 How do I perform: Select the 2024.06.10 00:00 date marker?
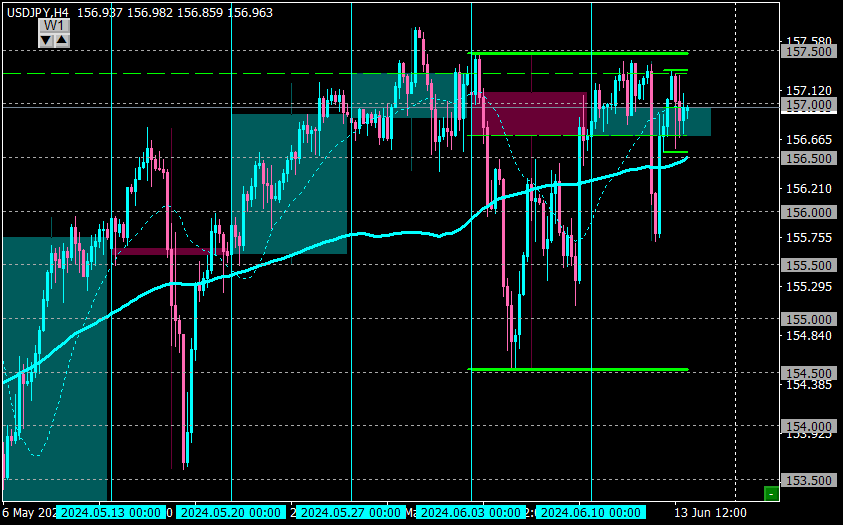tap(591, 513)
